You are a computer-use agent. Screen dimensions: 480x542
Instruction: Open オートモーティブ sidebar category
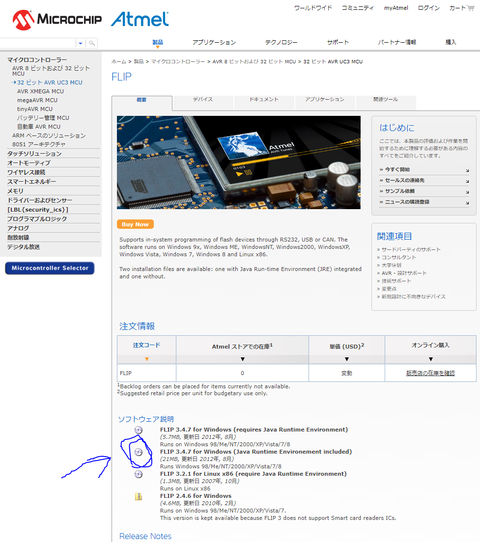point(29,163)
